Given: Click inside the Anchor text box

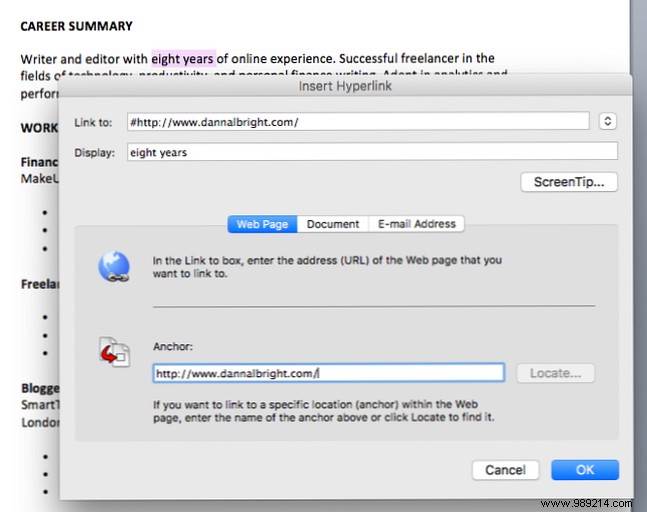Looking at the screenshot, I should (328, 373).
